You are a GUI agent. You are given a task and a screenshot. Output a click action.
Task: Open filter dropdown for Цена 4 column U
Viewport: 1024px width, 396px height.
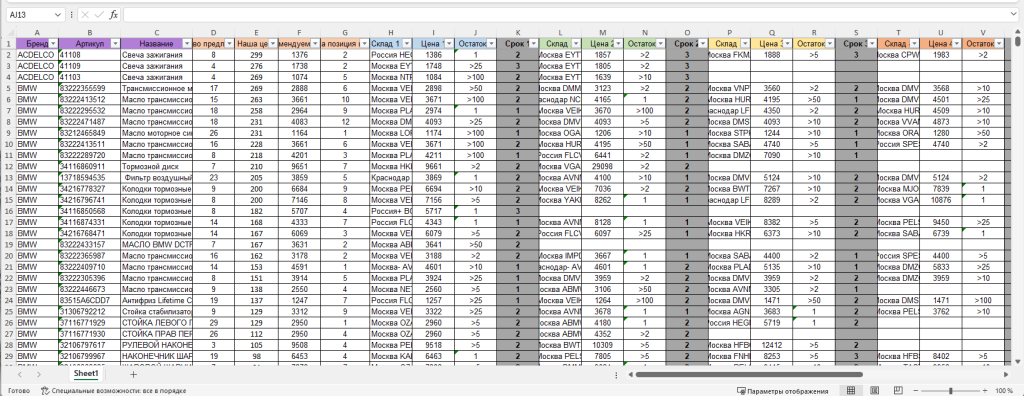(956, 43)
